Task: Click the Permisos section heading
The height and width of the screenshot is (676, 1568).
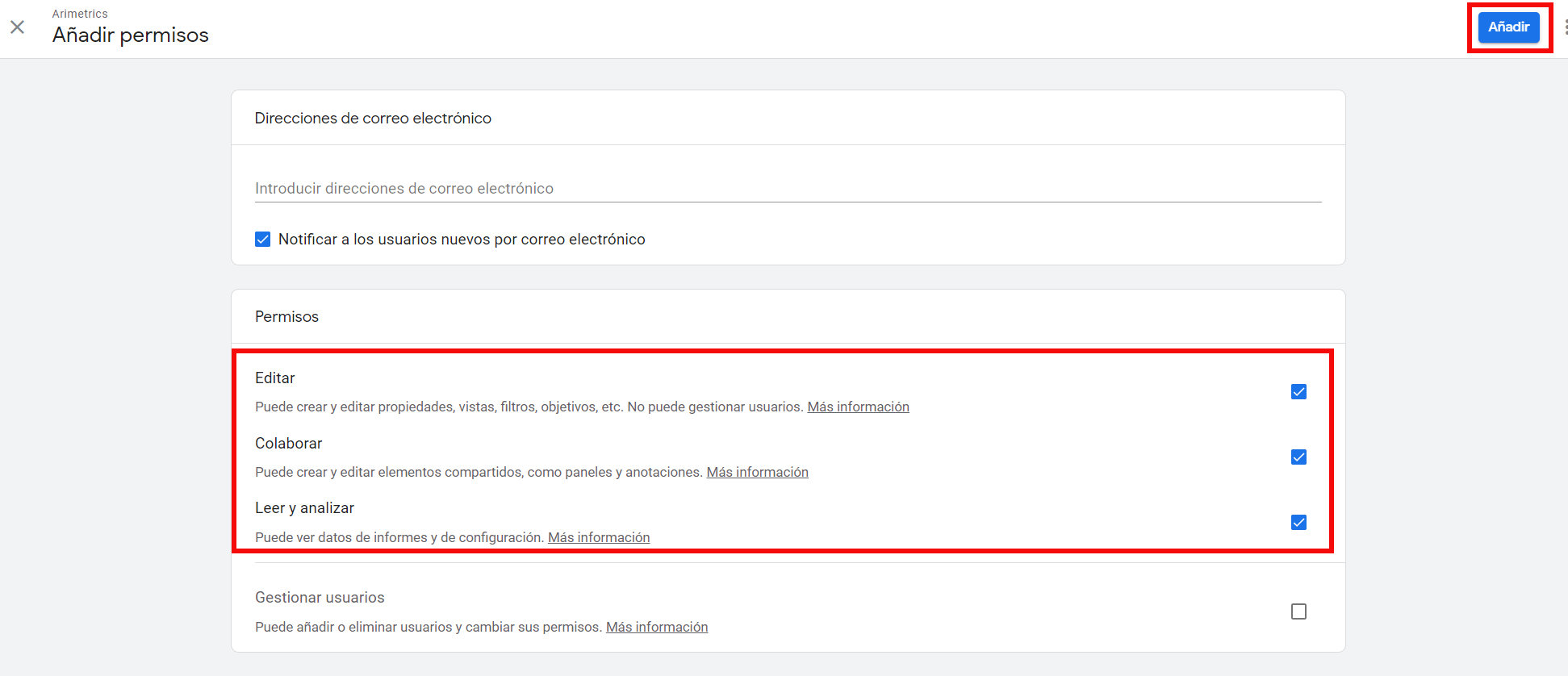Action: [x=286, y=316]
